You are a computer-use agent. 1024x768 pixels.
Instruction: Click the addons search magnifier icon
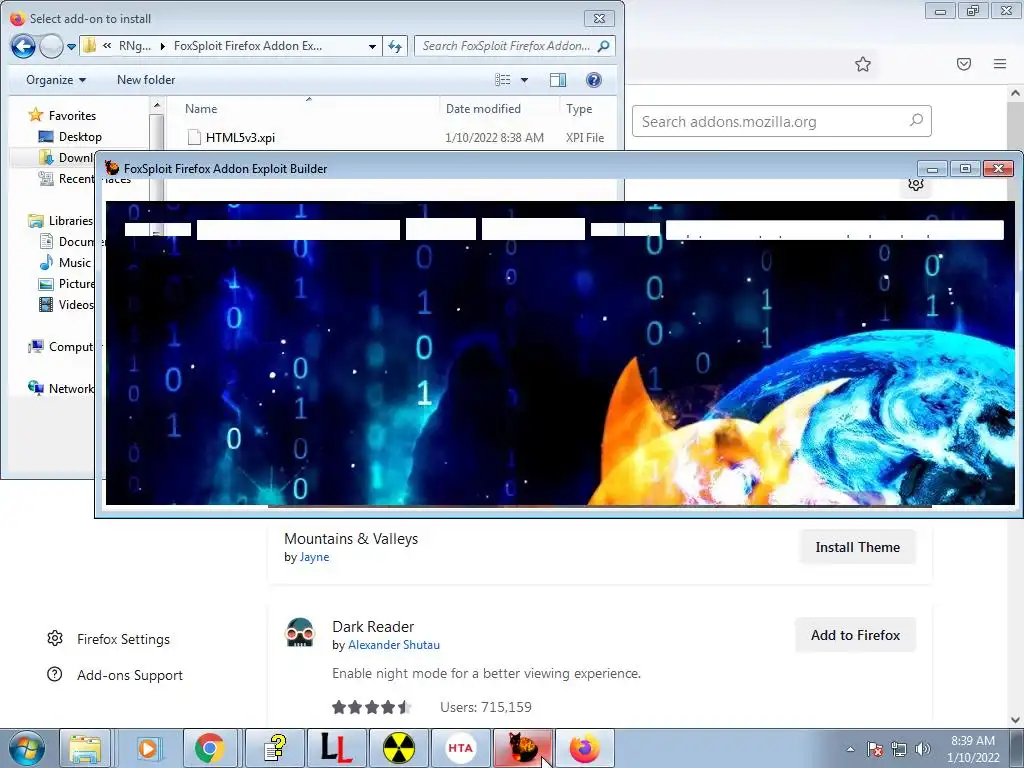coord(916,121)
